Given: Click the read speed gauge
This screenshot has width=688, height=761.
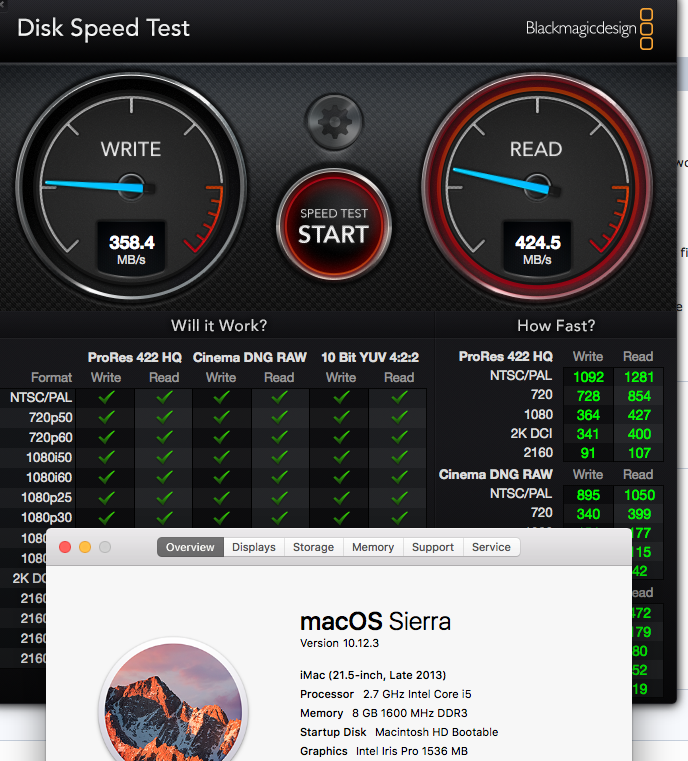Looking at the screenshot, I should (537, 186).
